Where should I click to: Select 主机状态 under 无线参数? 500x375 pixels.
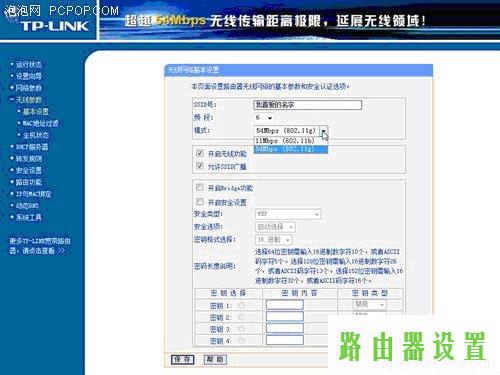coord(36,135)
